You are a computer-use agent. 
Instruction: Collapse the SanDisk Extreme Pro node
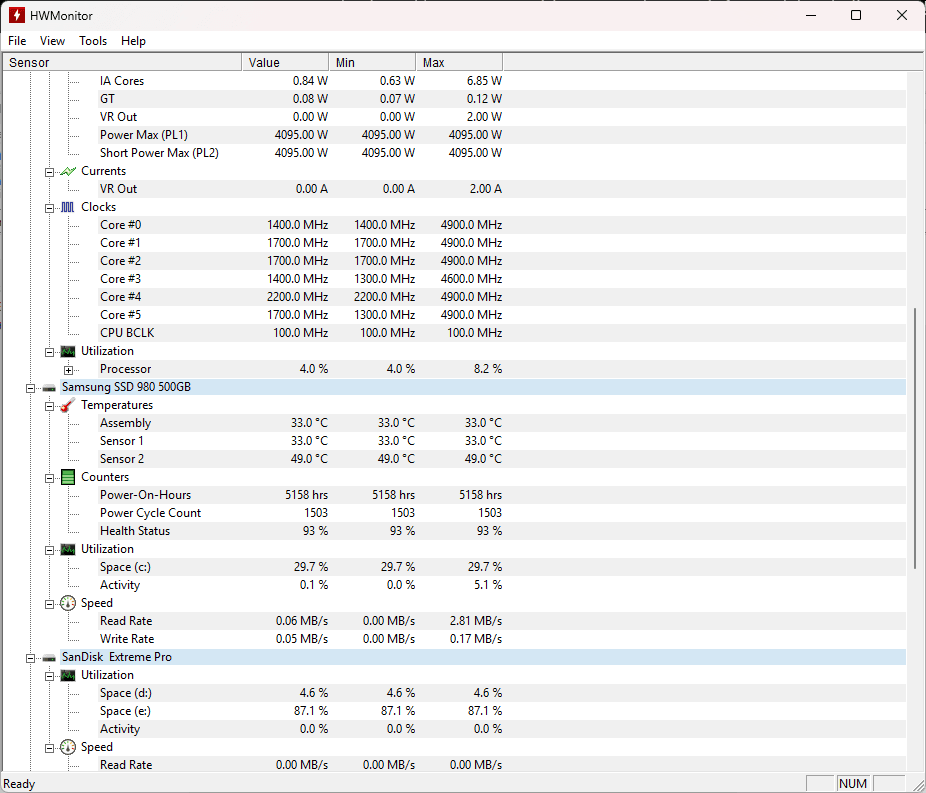30,658
